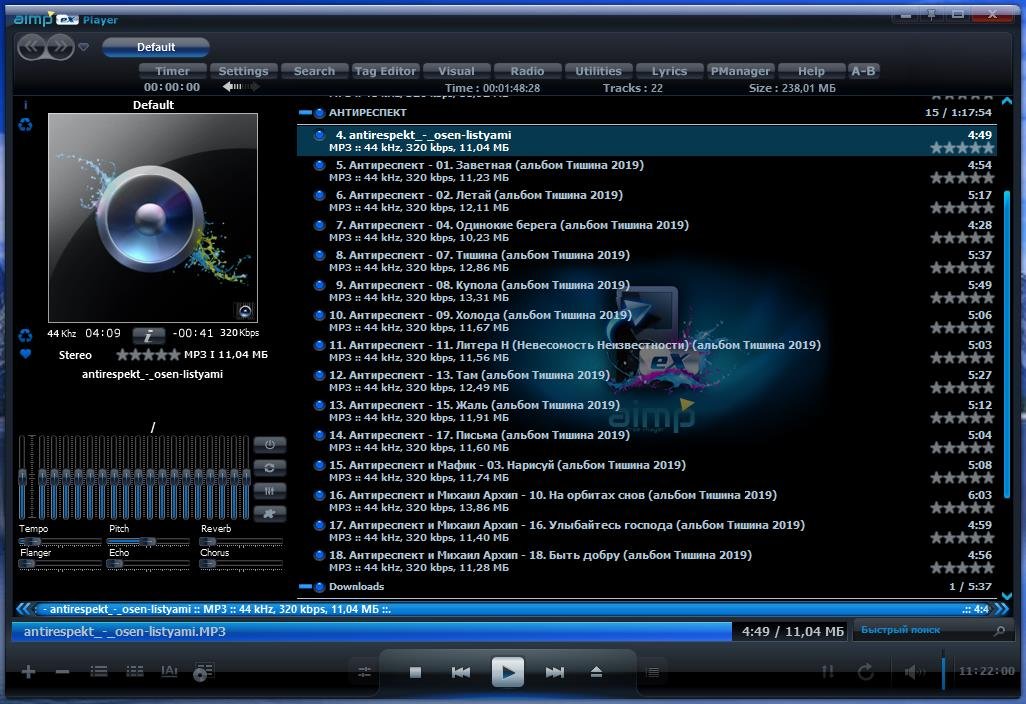The height and width of the screenshot is (704, 1026).
Task: Skip to the next track
Action: [x=554, y=672]
